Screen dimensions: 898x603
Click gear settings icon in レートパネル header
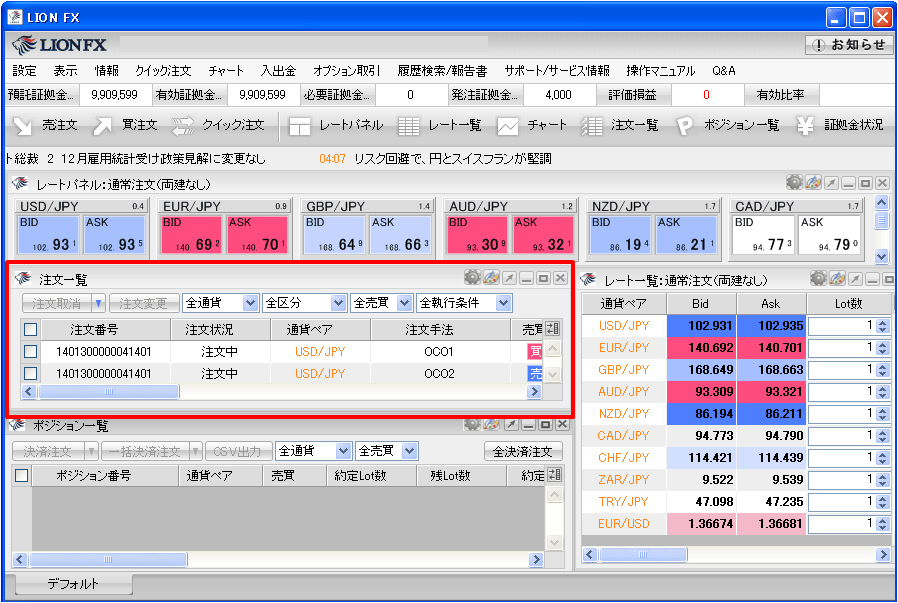click(x=794, y=183)
